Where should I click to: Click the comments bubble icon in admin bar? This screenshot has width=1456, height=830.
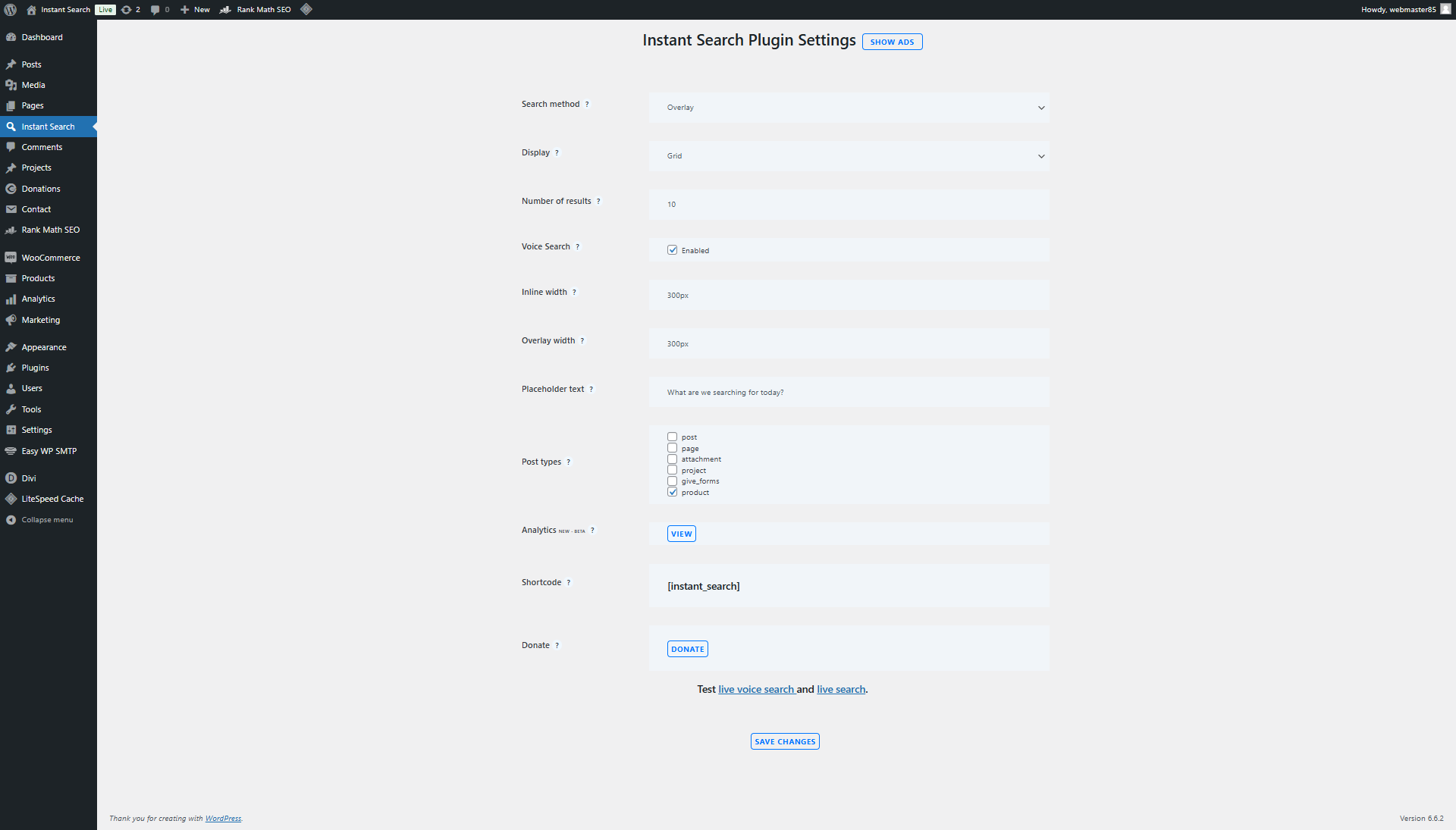155,10
